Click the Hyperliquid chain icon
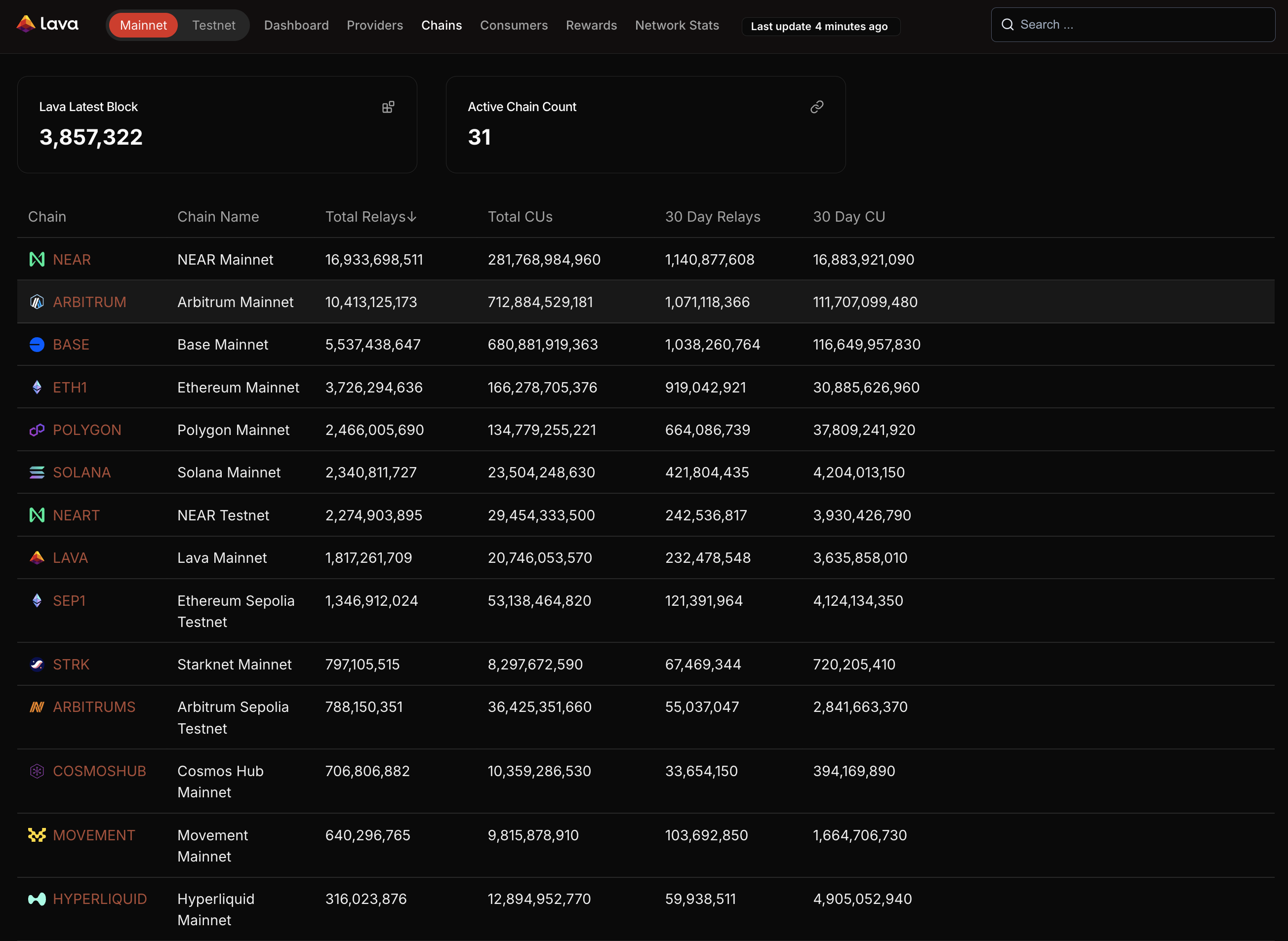 pos(37,898)
